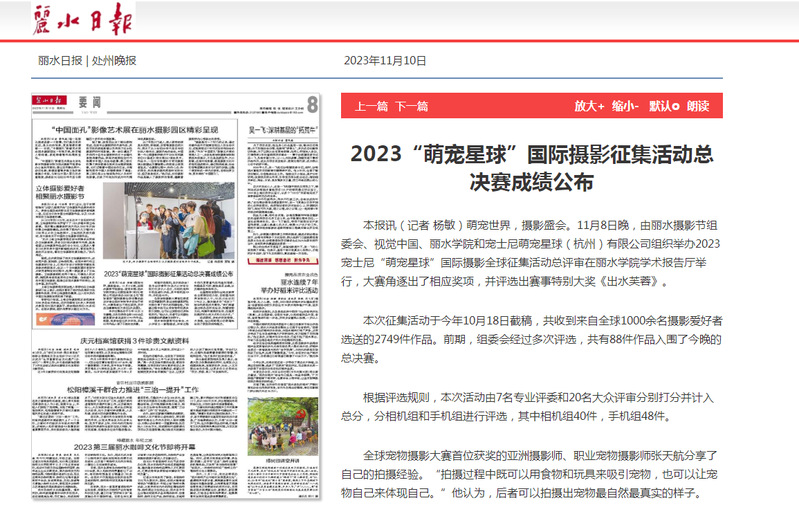Go to previous article 上一篇
Screen dimensions: 799x505
371,106
